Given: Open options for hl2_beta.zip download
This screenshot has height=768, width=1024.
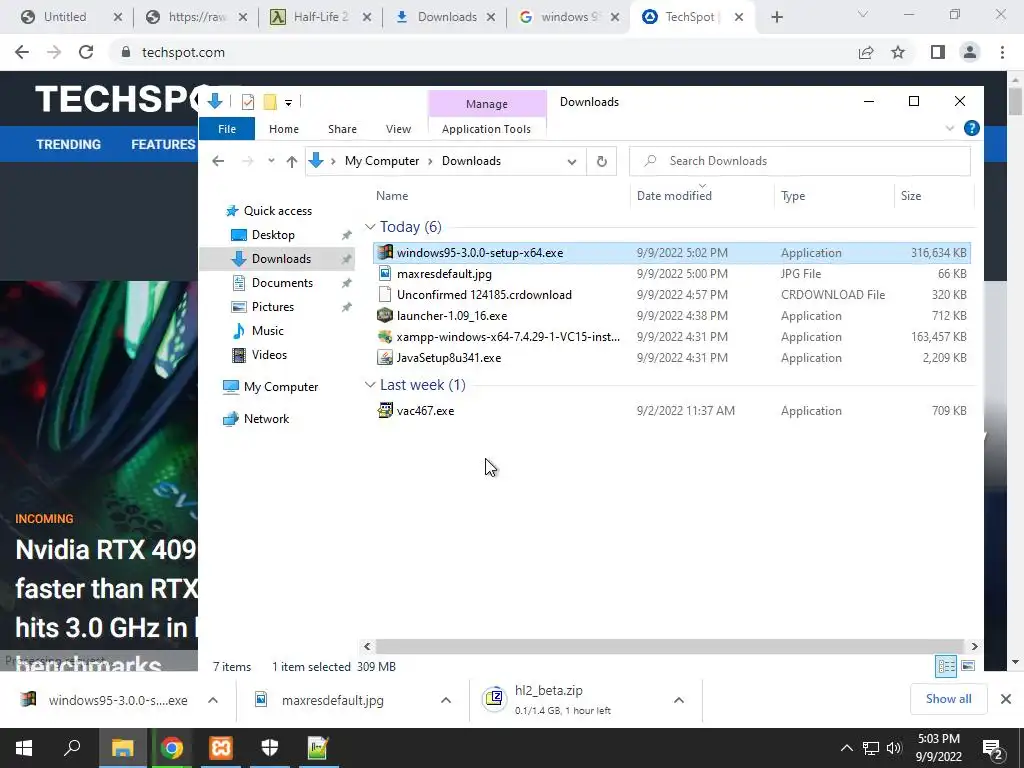Looking at the screenshot, I should [x=679, y=700].
